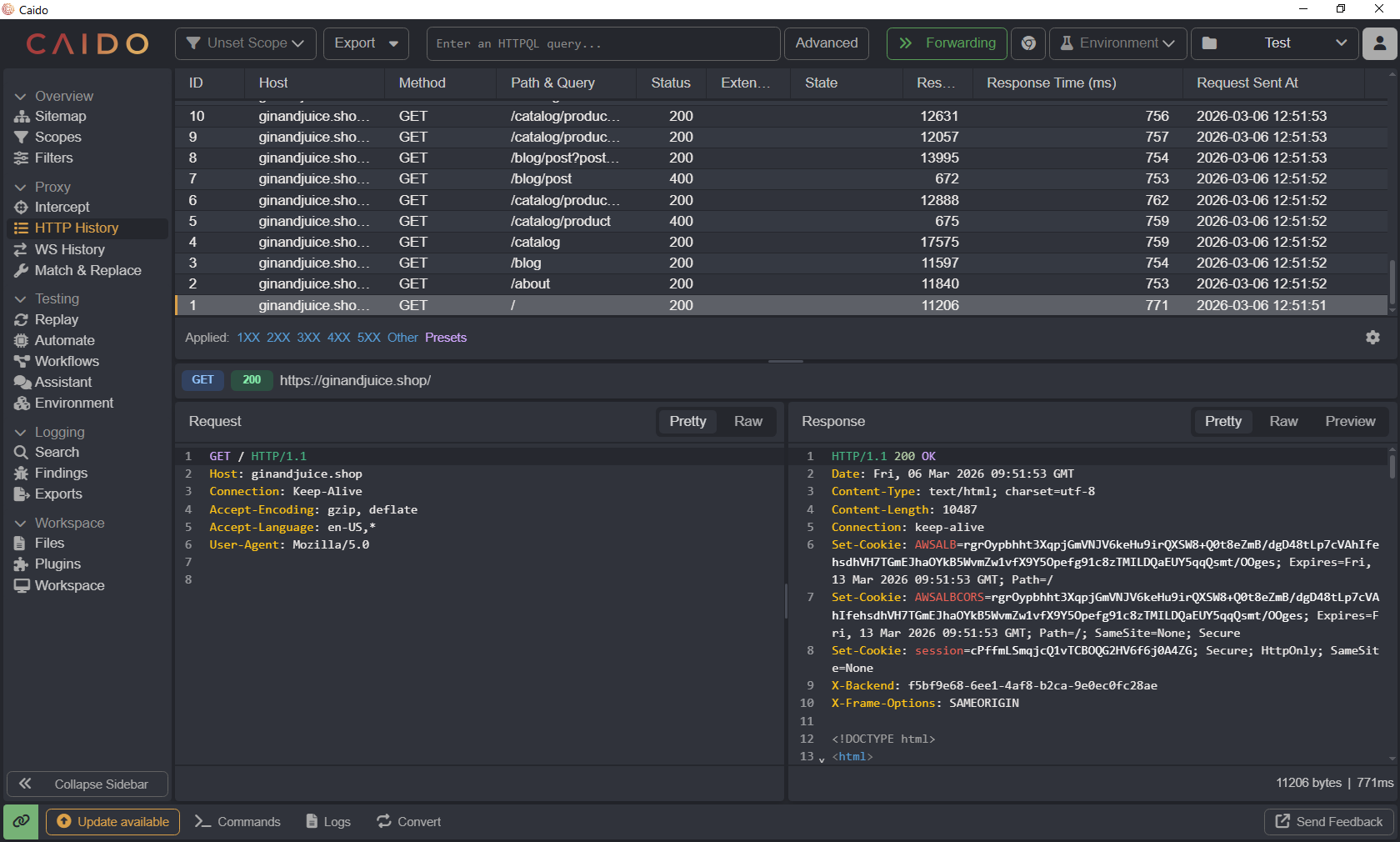Open the Findings page
This screenshot has width=1400, height=842.
point(61,474)
